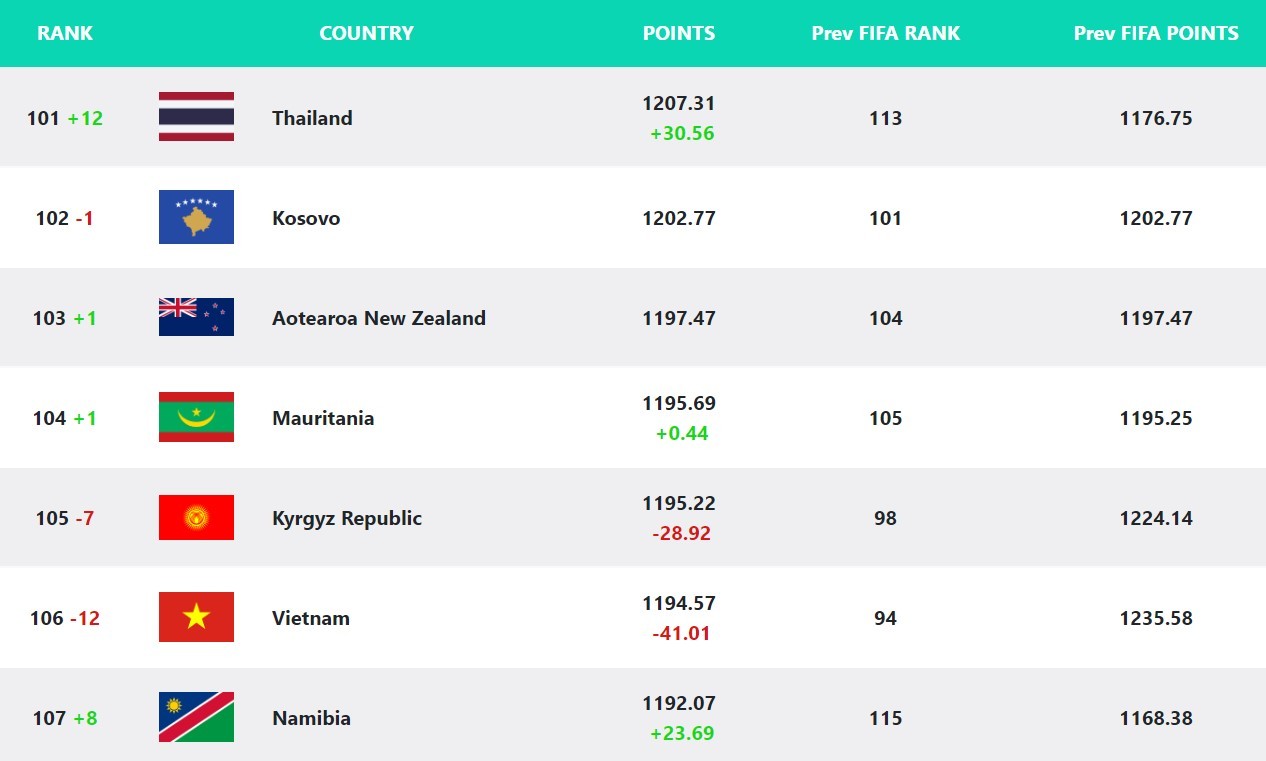
Task: Sort by the COUNTRY column header
Action: (366, 33)
